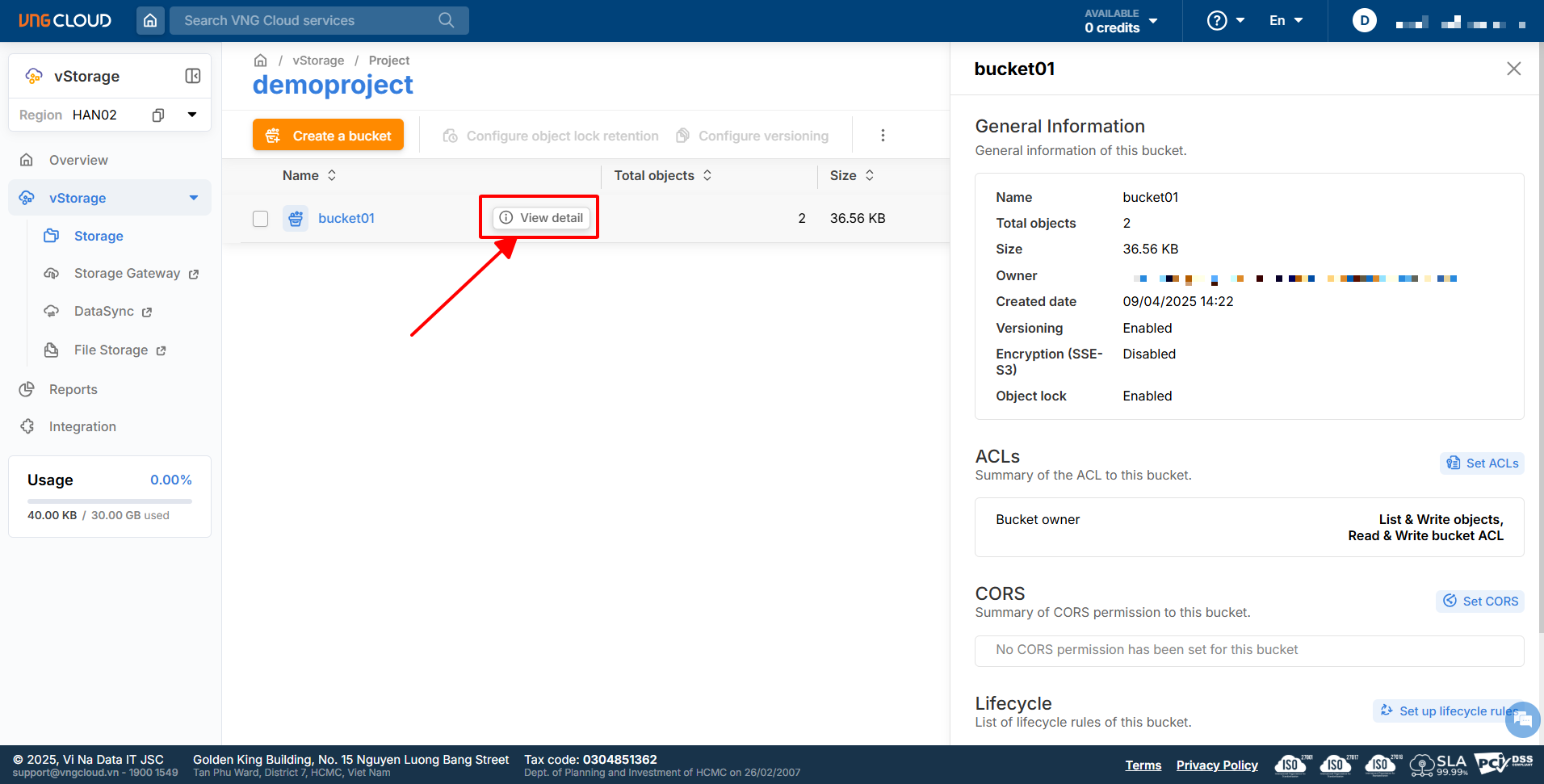Open the En language dropdown
The width and height of the screenshot is (1544, 784).
coord(1286,20)
